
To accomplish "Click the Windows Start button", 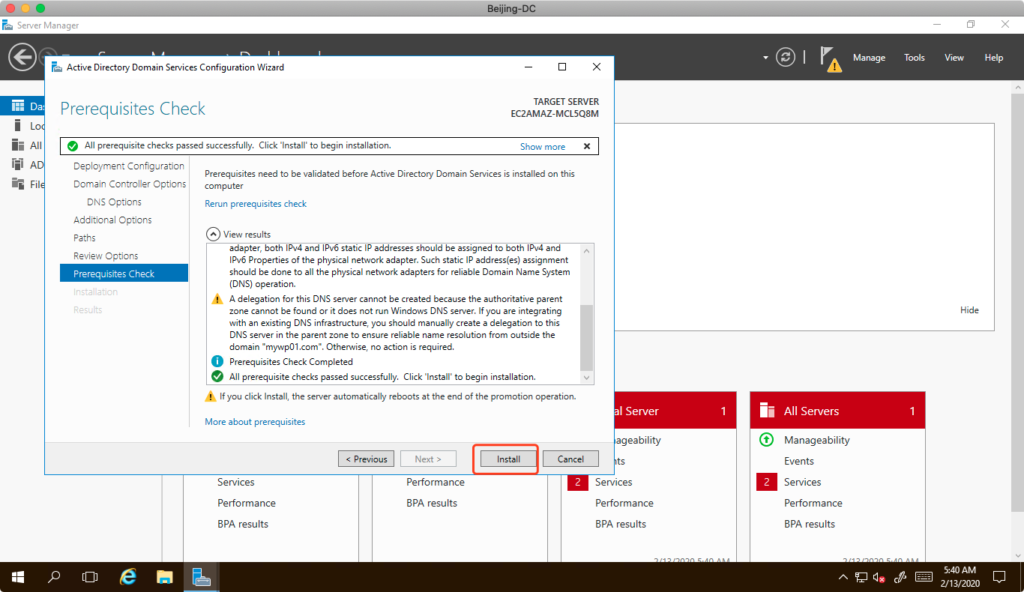I will click(18, 577).
